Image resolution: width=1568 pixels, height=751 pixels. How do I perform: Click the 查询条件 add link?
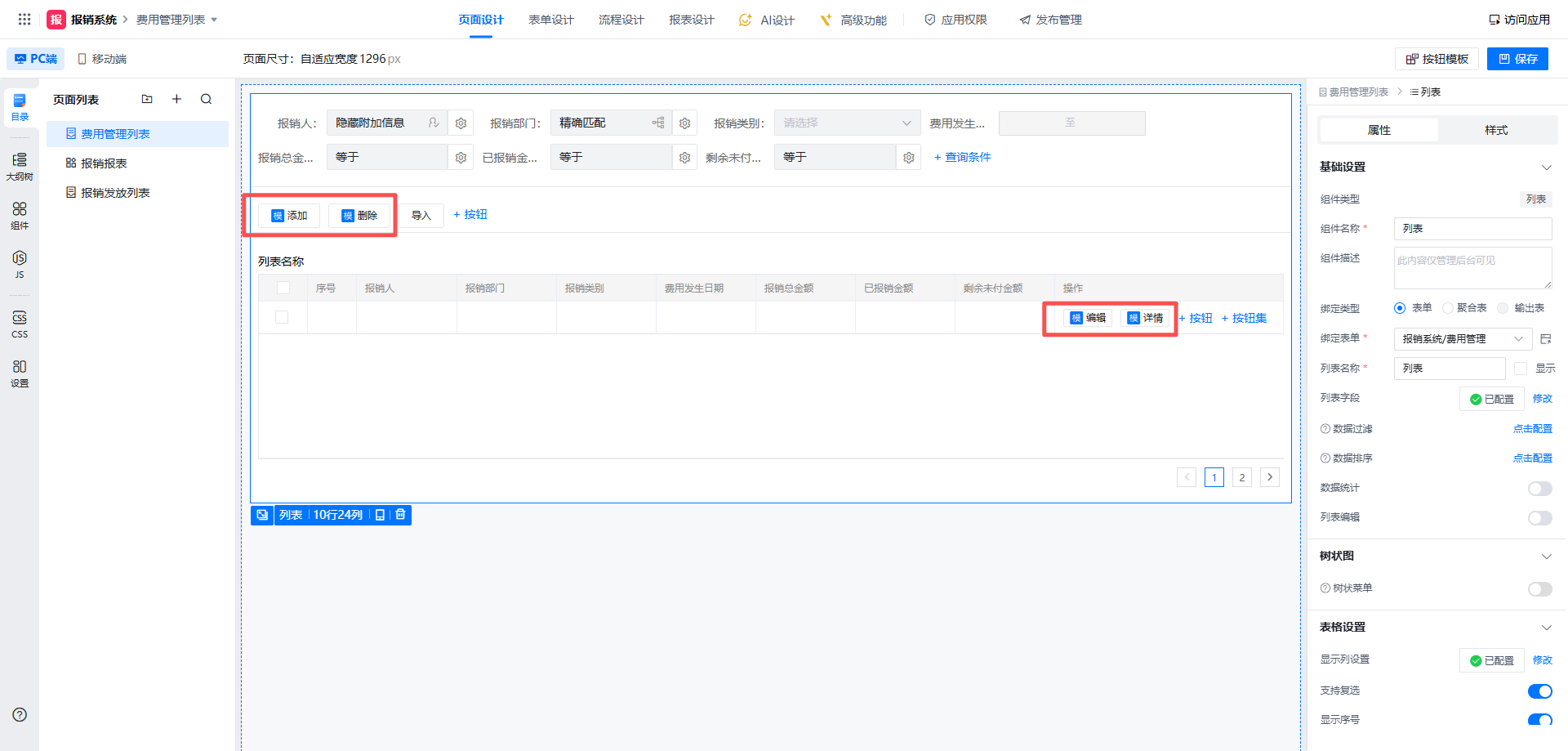pos(962,157)
